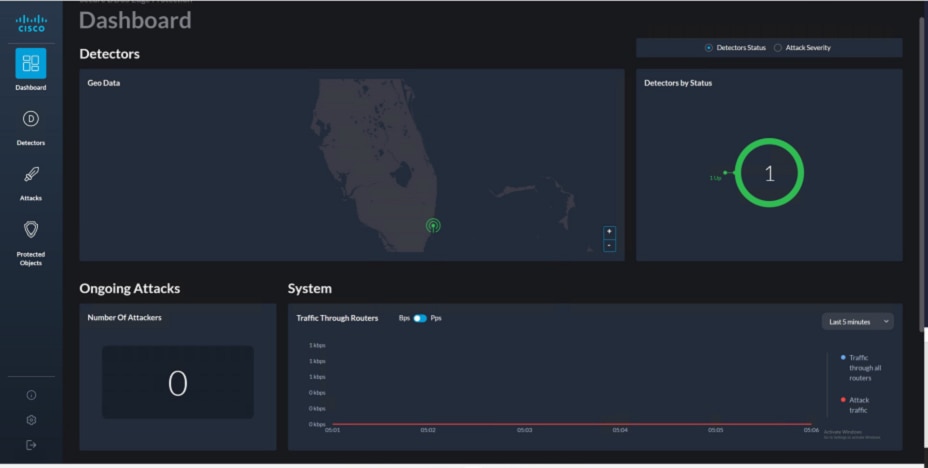Screen dimensions: 928x468
Task: Click the 'Ongoing Attacks' section heading
Action: point(130,289)
